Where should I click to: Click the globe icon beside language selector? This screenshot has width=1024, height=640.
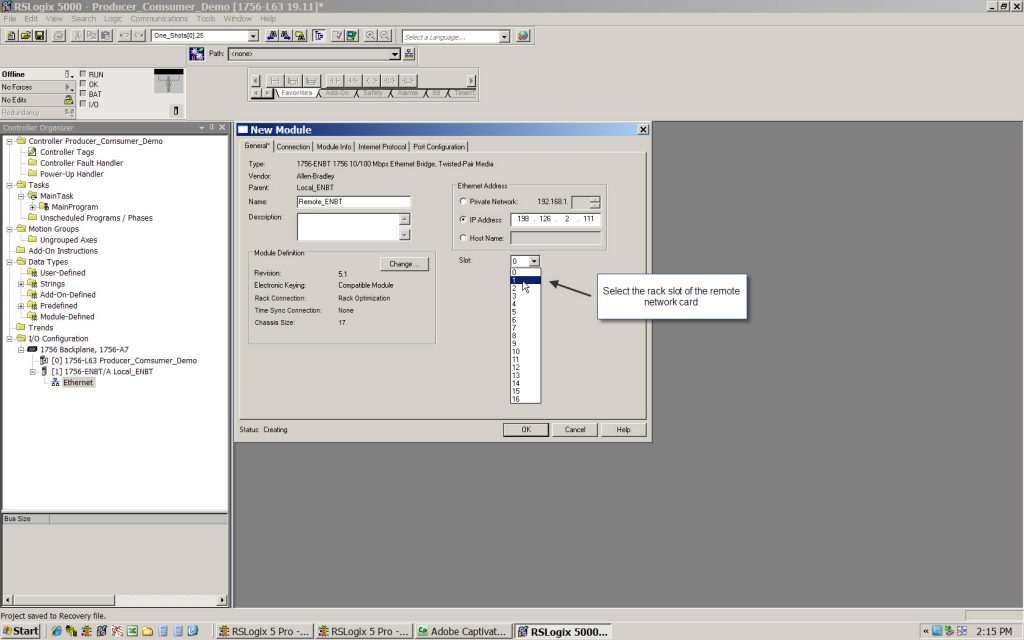(x=523, y=36)
